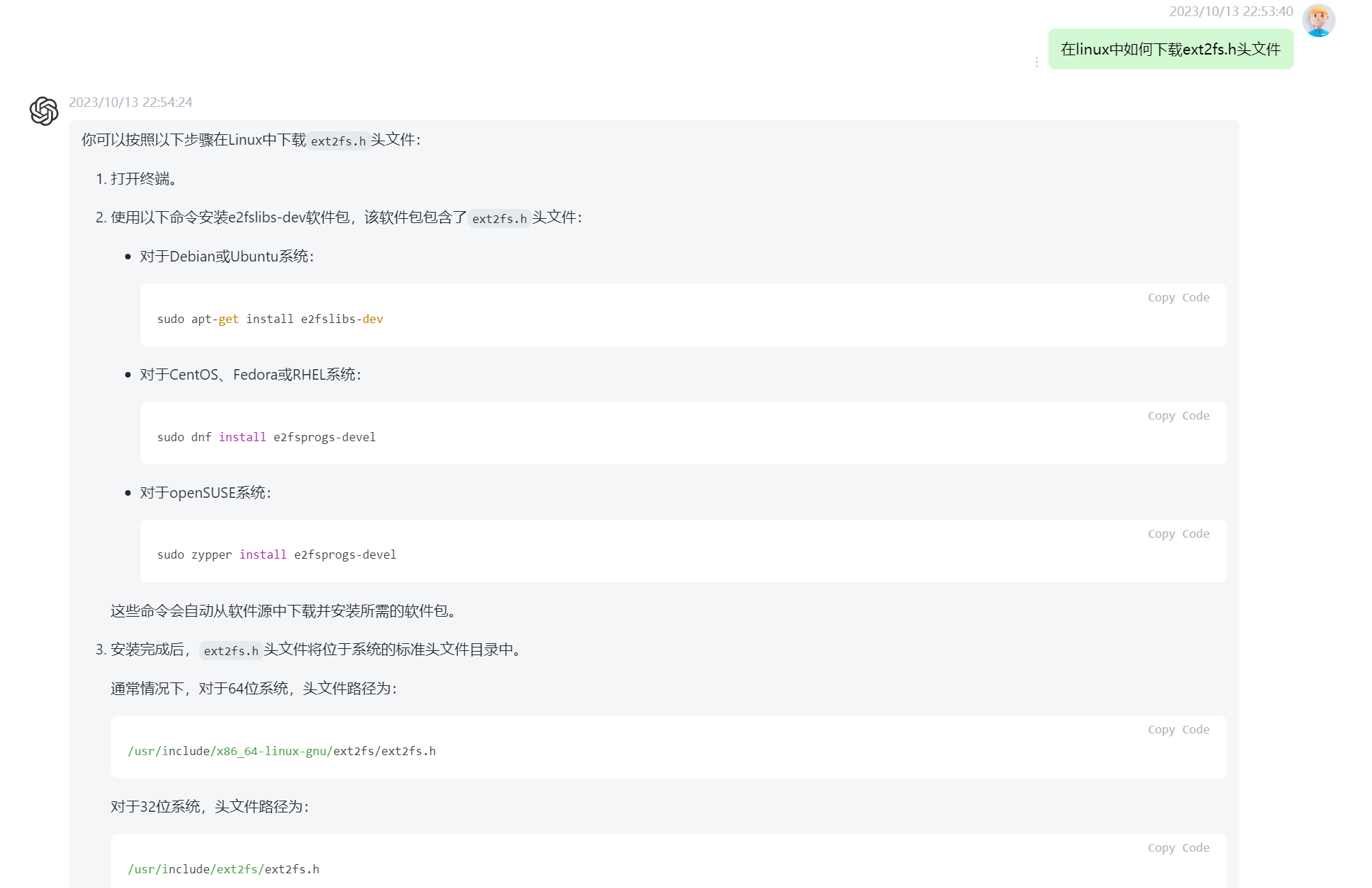
Task: Click inline ext2fs.h code in step 3
Action: (x=231, y=651)
